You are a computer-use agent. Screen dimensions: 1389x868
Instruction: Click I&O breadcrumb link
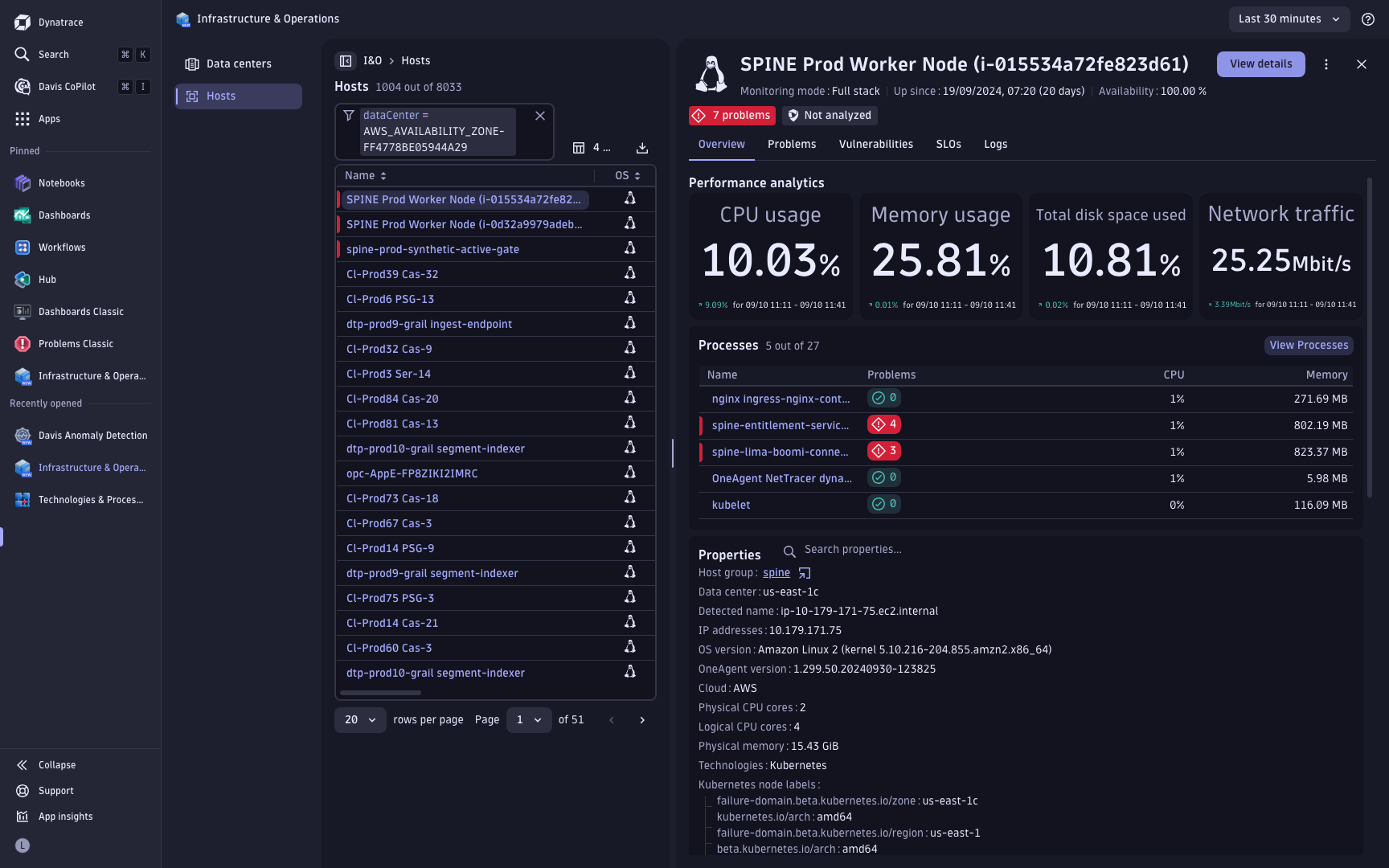[372, 61]
